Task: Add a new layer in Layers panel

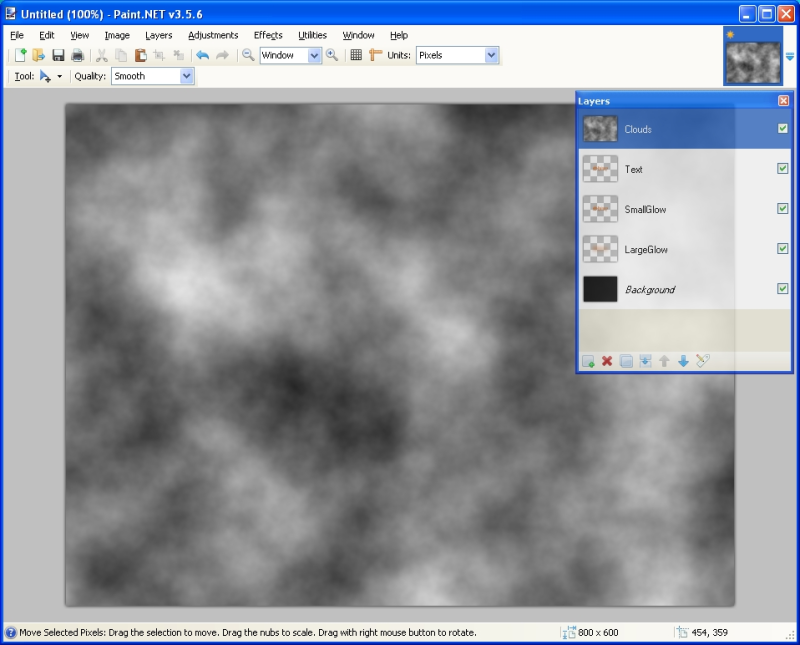Action: pyautogui.click(x=588, y=361)
